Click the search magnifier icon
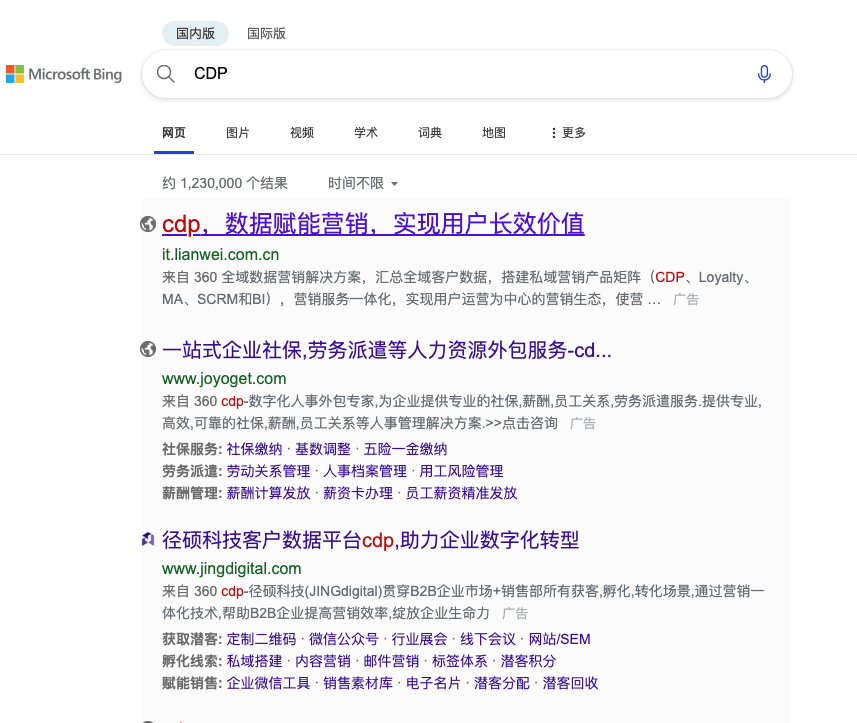Screen dimensions: 857x723 pos(166,74)
